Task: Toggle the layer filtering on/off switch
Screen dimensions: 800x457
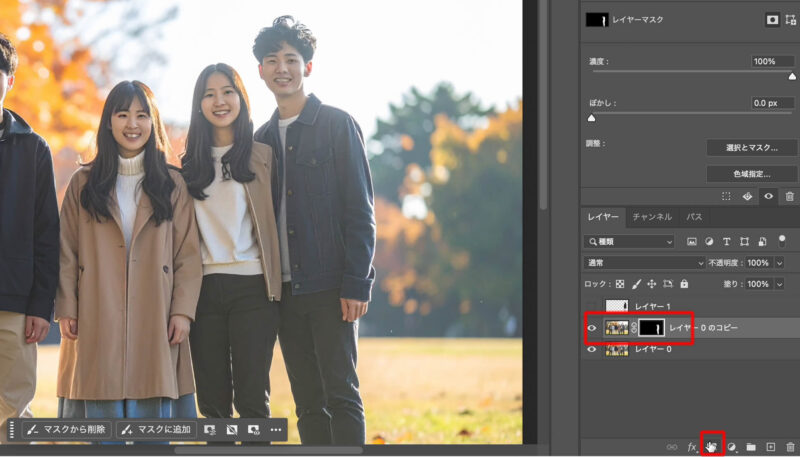Action: coord(782,241)
